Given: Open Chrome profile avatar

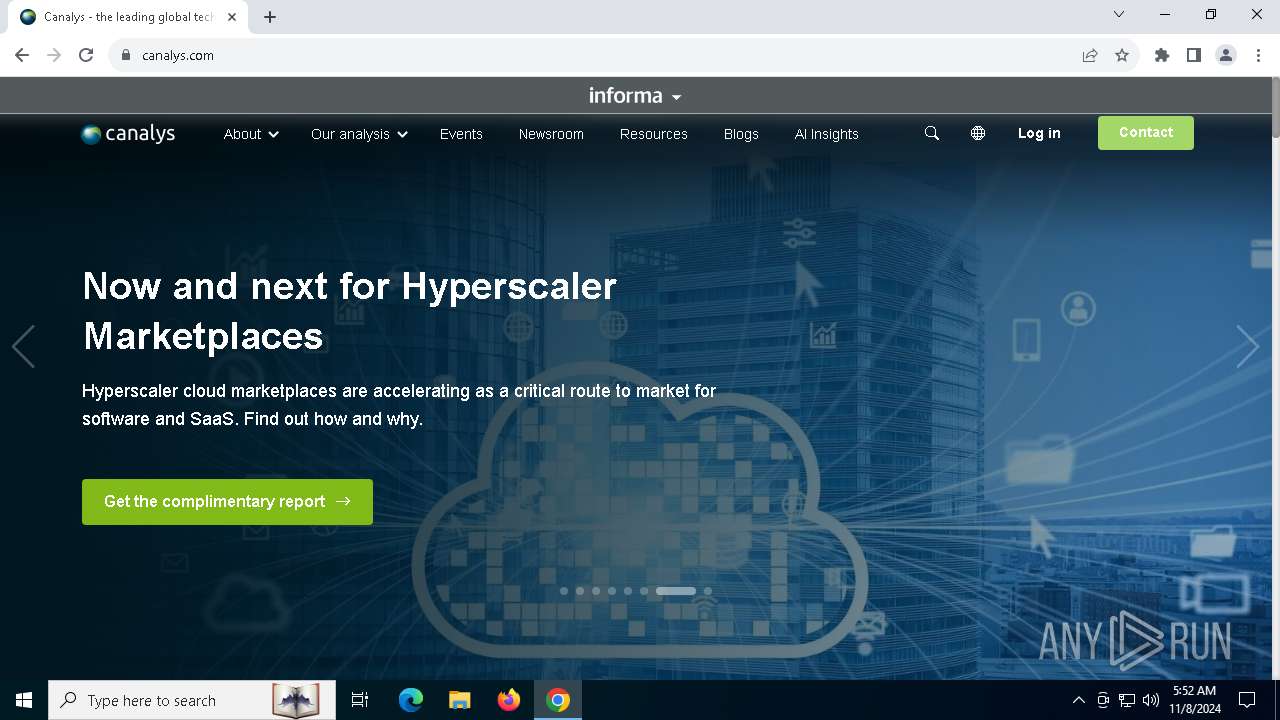Looking at the screenshot, I should click(1226, 55).
